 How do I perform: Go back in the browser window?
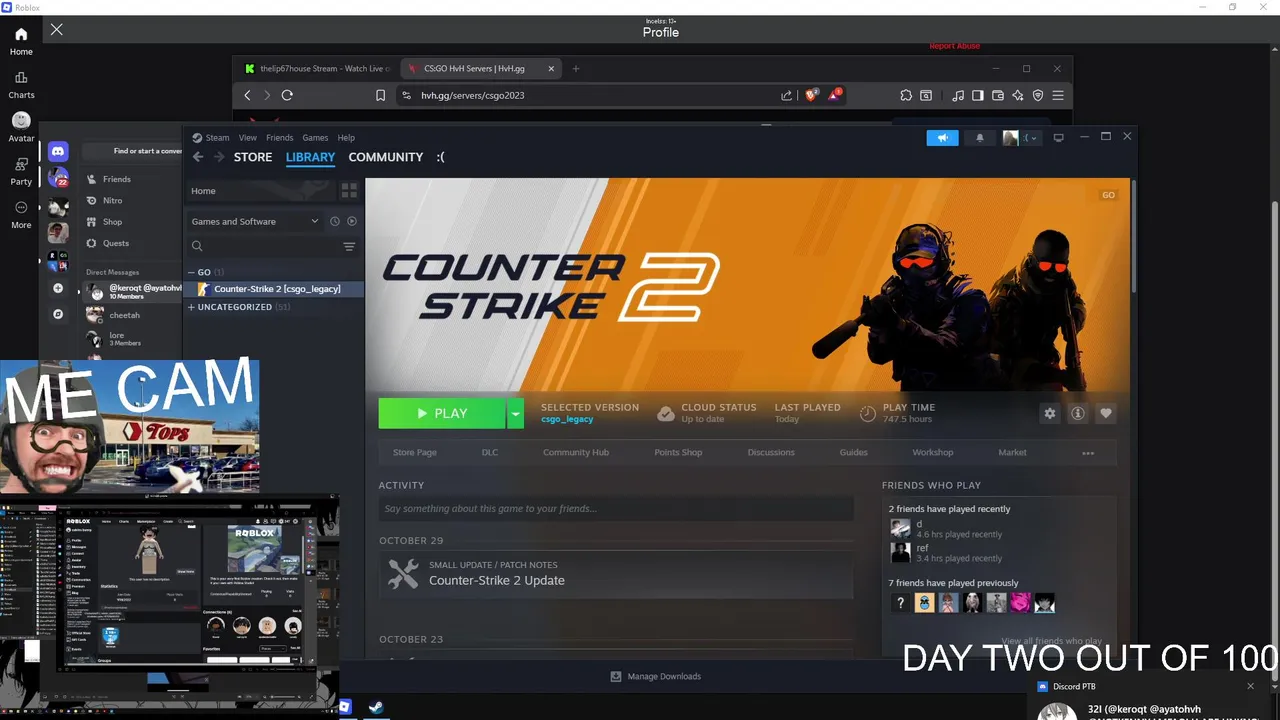pos(248,95)
